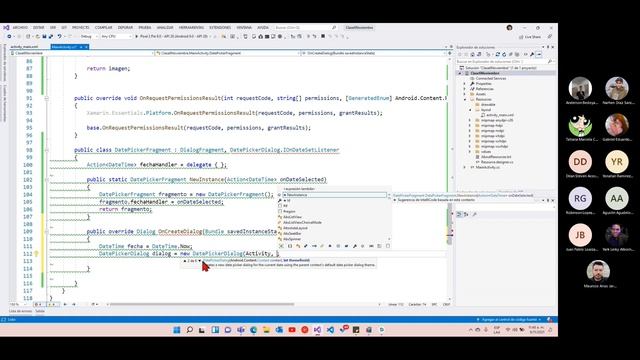Open the DEPURAR menu
640x360 pixels.
(x=125, y=27)
